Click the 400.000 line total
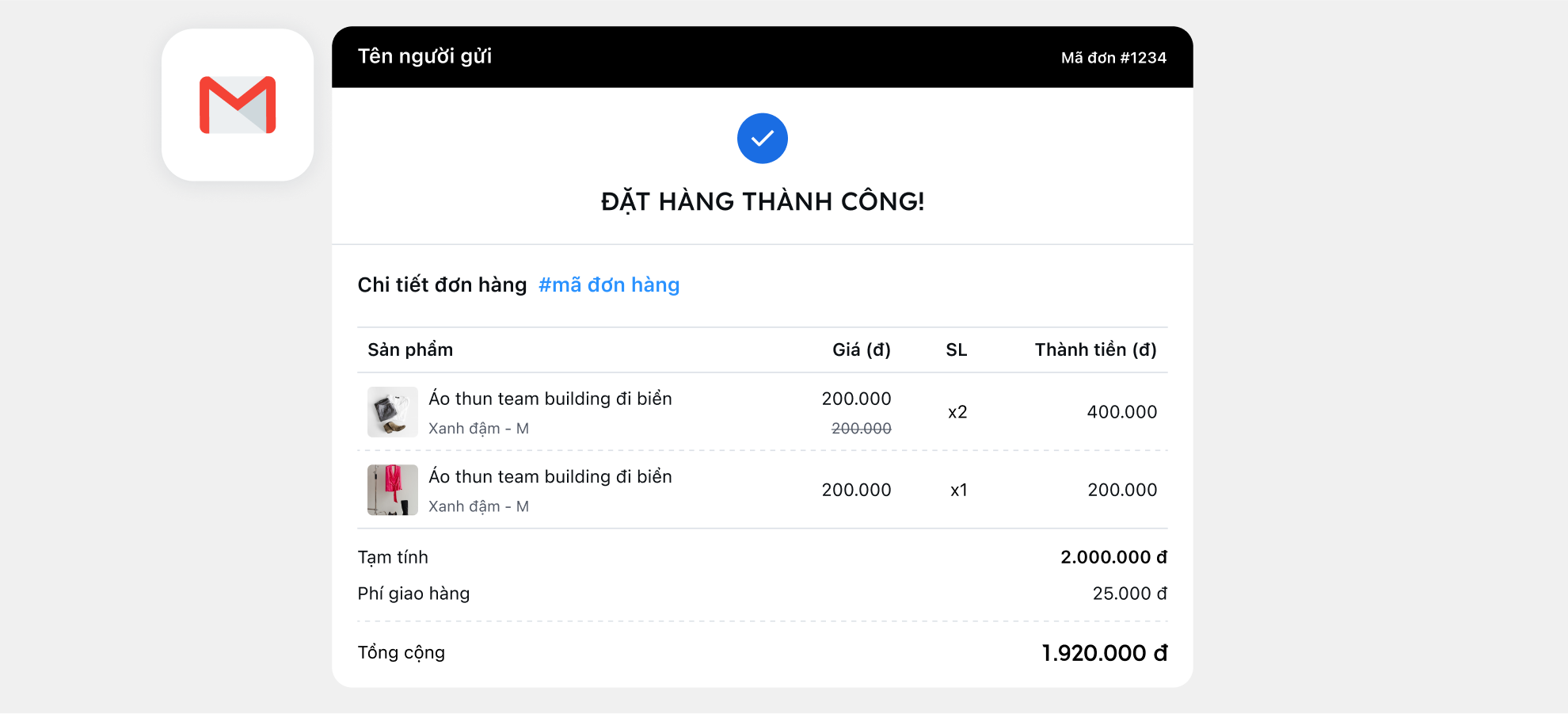This screenshot has height=714, width=1568. [x=1121, y=412]
